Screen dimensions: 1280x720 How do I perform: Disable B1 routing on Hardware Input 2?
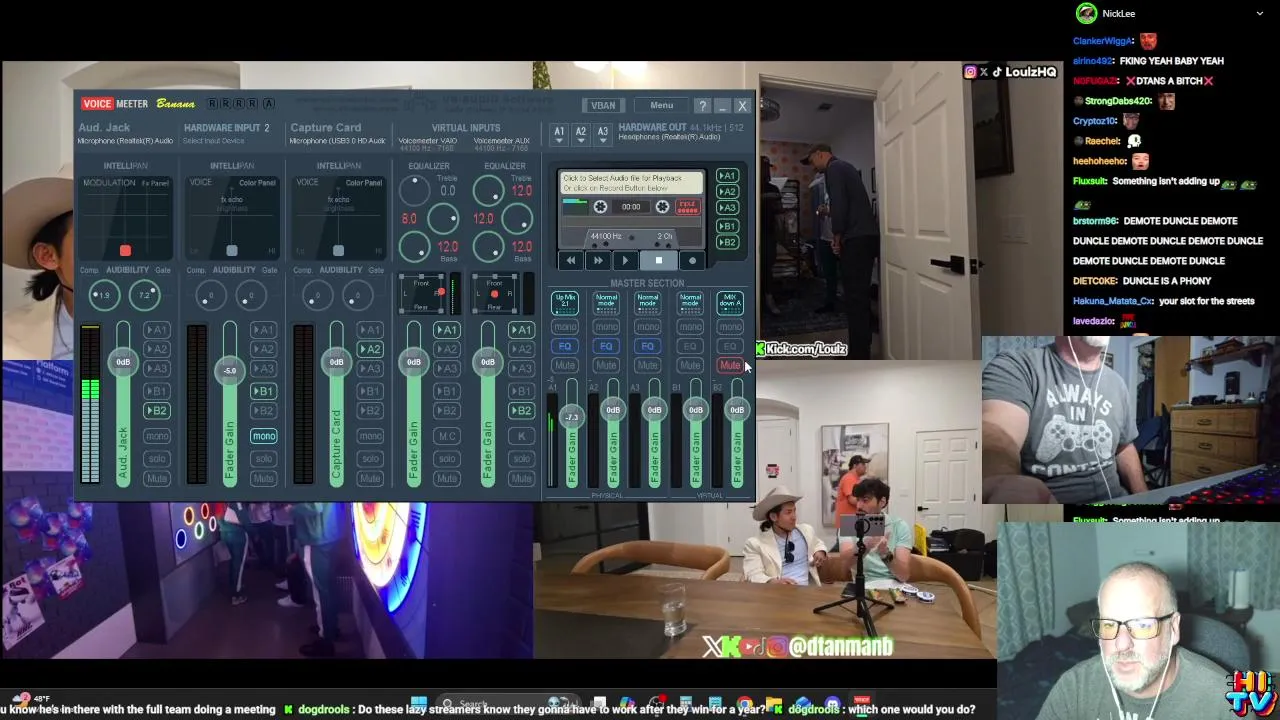(x=264, y=391)
